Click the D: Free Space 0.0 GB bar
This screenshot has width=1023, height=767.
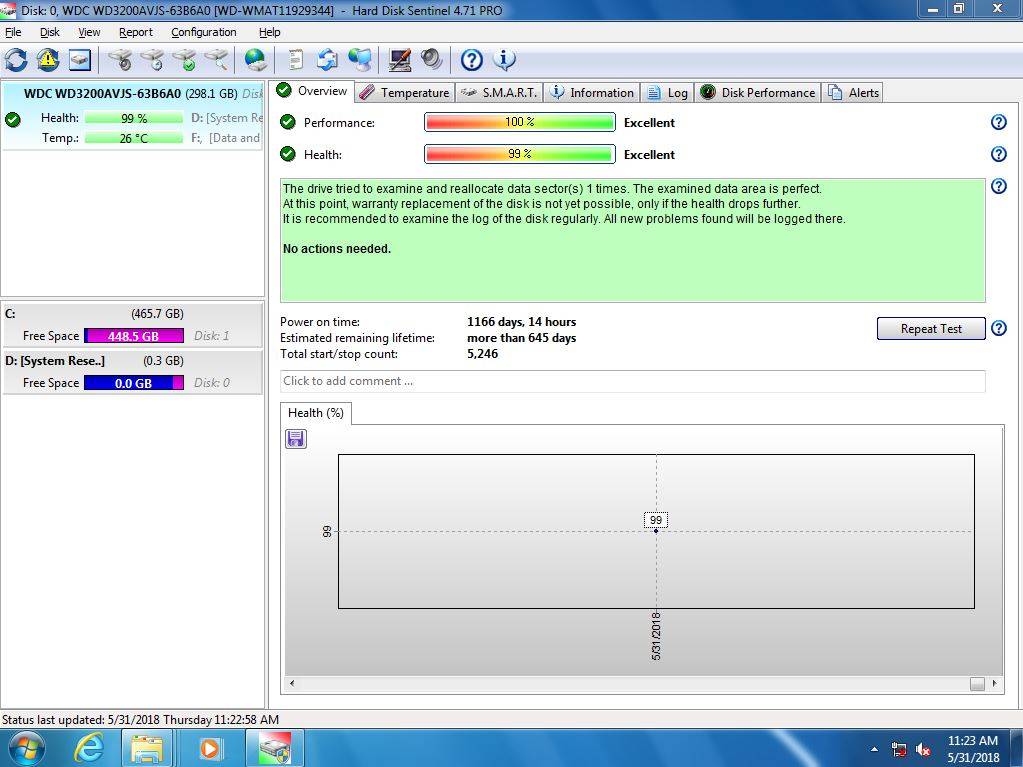click(134, 383)
